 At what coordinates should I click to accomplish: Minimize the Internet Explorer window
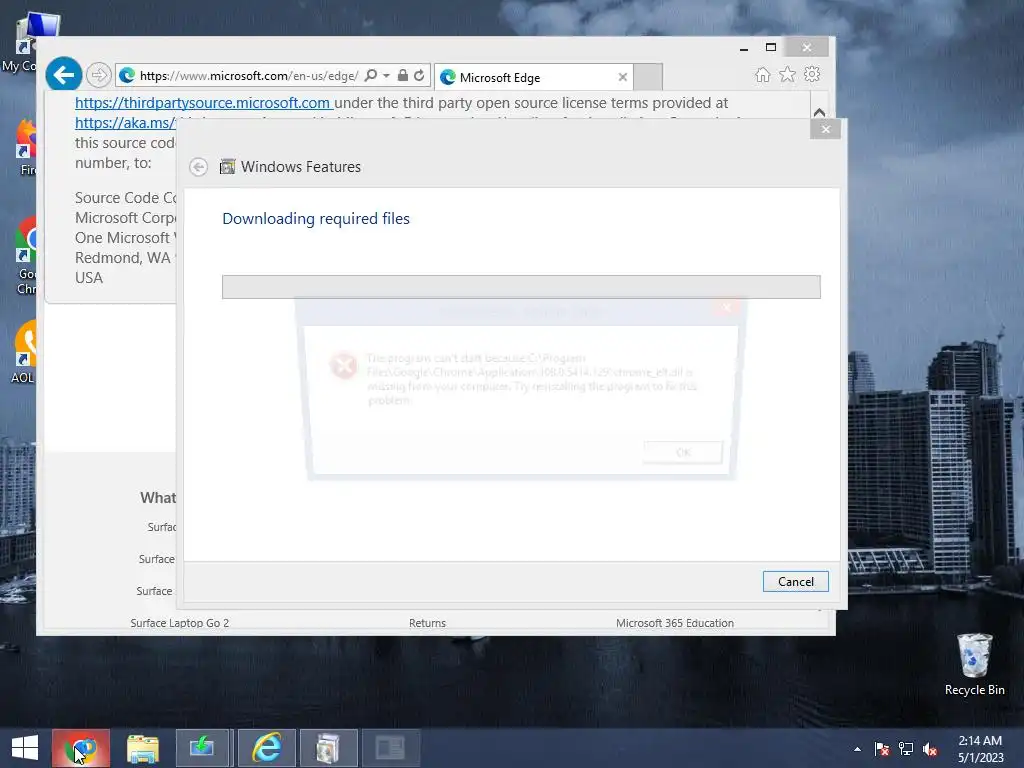[744, 48]
